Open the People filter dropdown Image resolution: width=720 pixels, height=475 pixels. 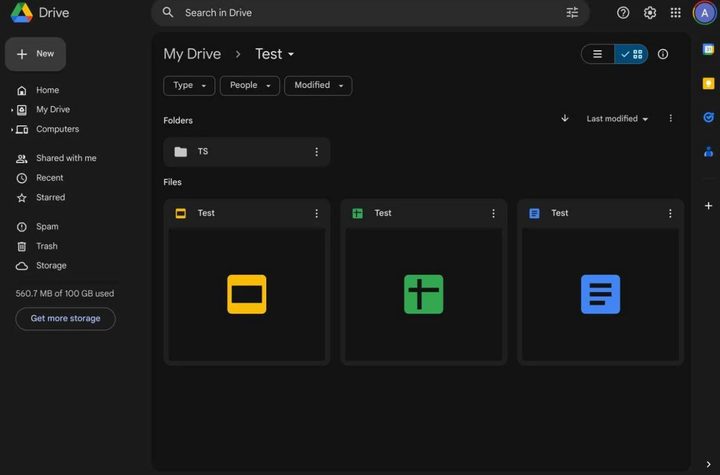250,86
